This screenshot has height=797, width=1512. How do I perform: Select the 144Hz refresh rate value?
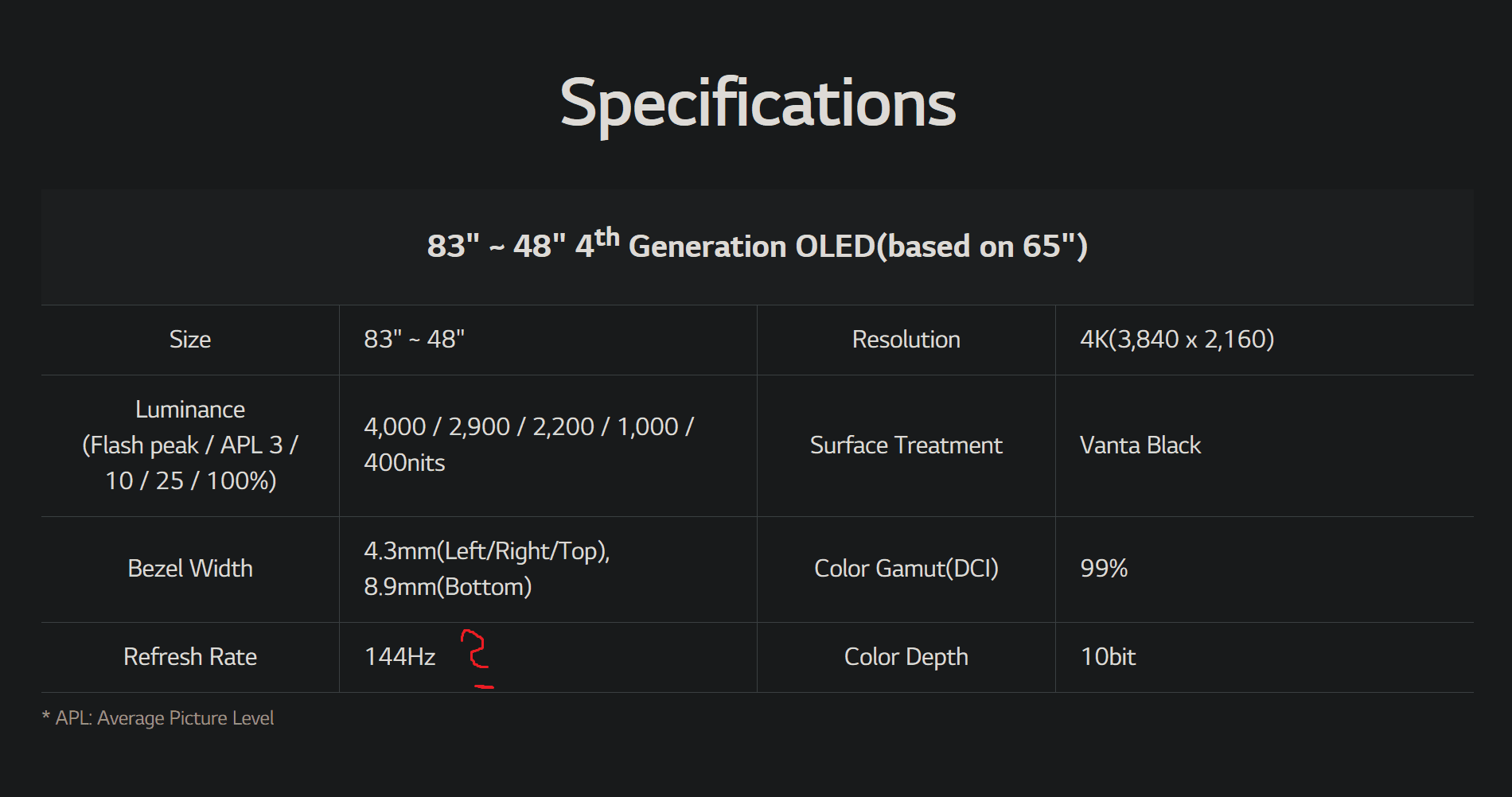coord(399,657)
